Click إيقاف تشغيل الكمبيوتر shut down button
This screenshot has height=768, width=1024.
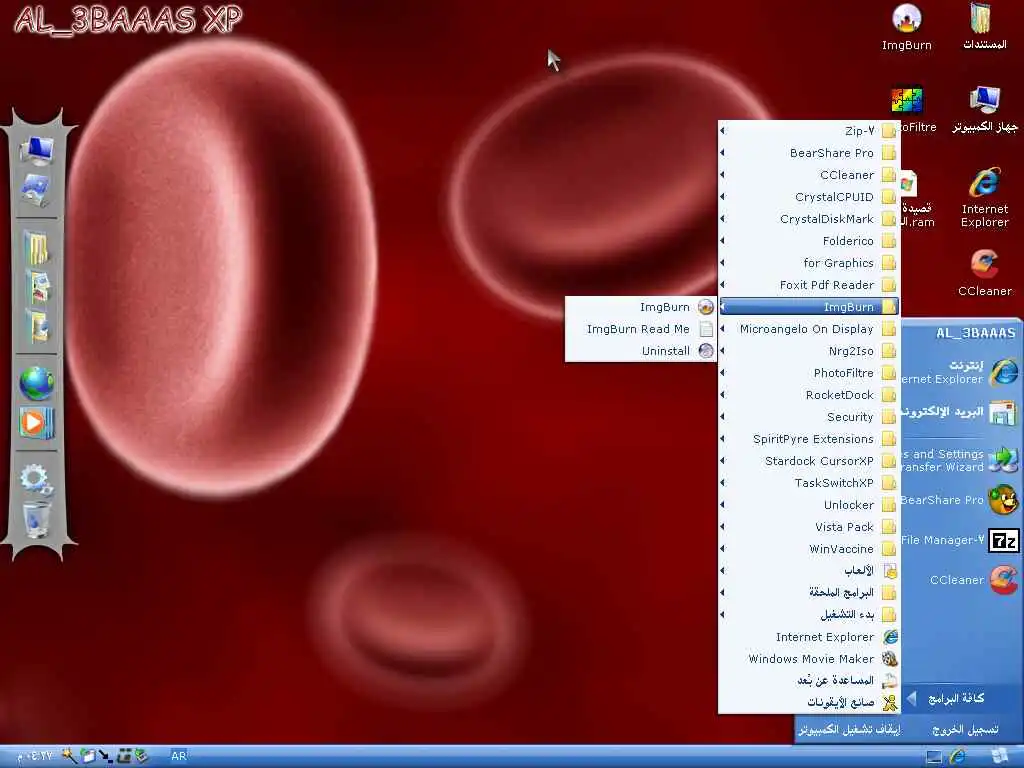click(x=850, y=729)
